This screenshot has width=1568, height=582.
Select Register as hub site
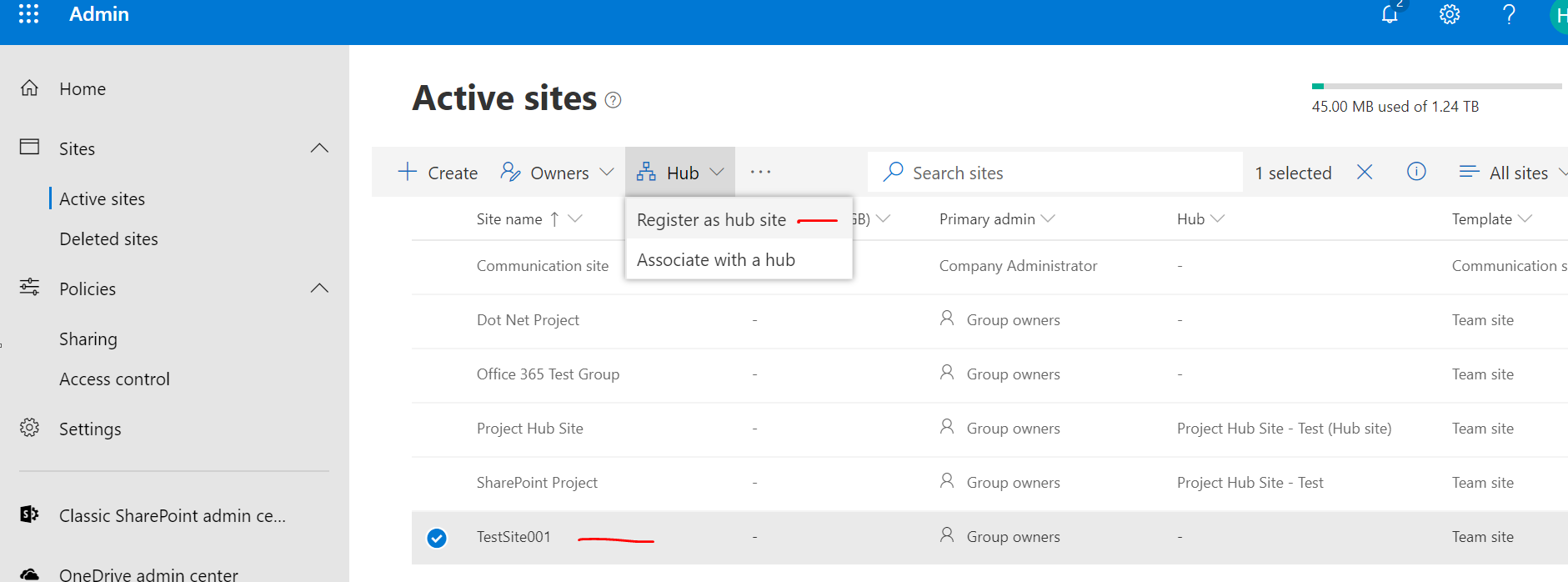point(739,219)
